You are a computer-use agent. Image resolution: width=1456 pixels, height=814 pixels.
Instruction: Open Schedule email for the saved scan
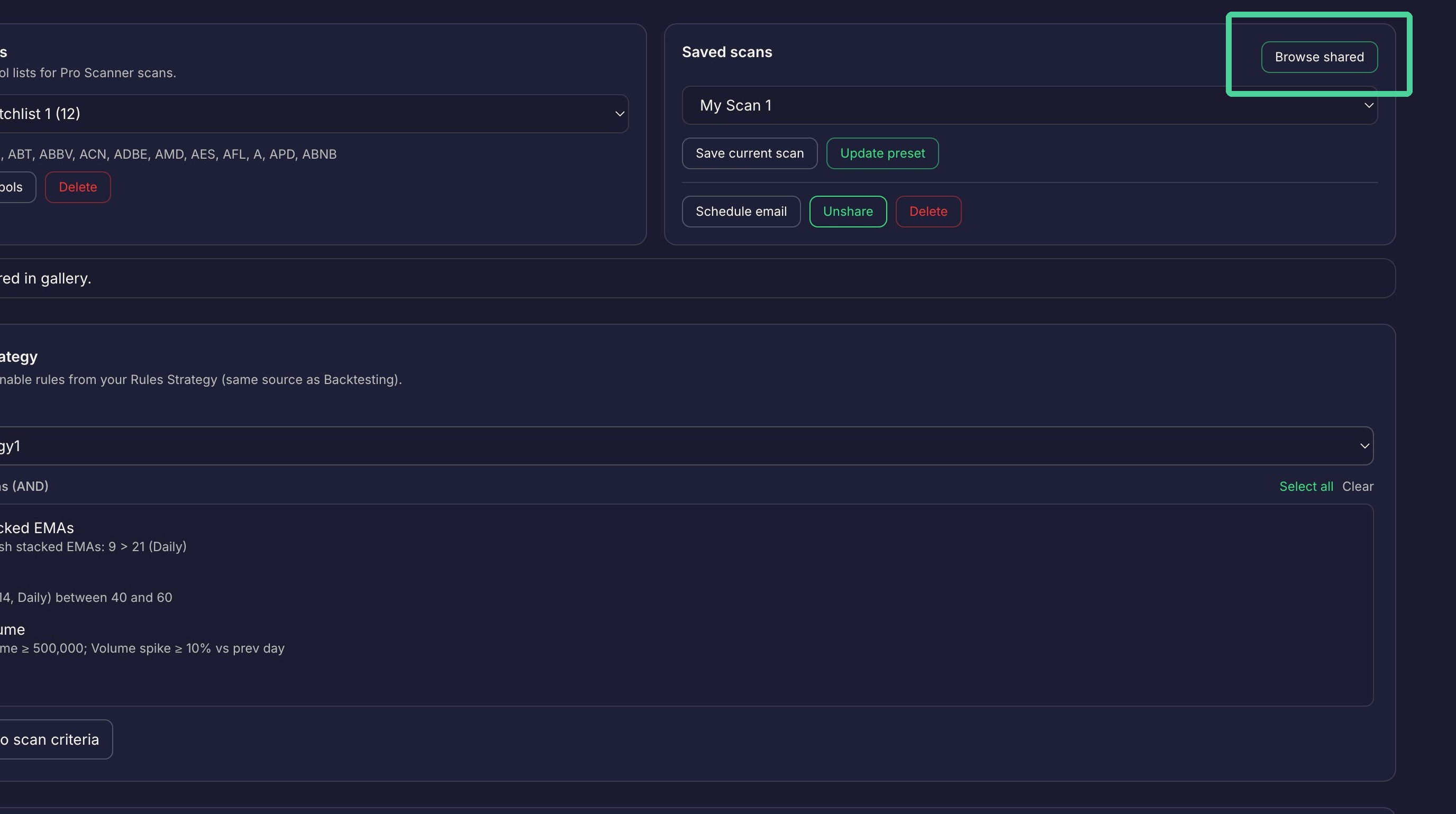tap(741, 211)
